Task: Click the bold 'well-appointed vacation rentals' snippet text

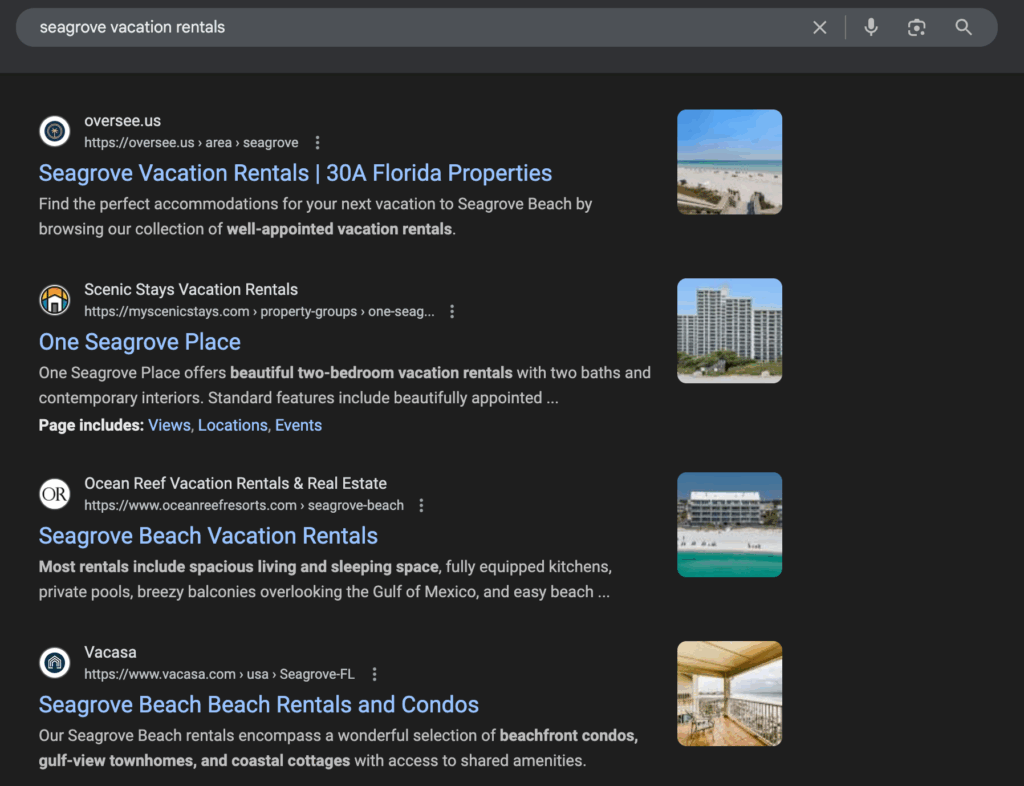Action: [339, 229]
